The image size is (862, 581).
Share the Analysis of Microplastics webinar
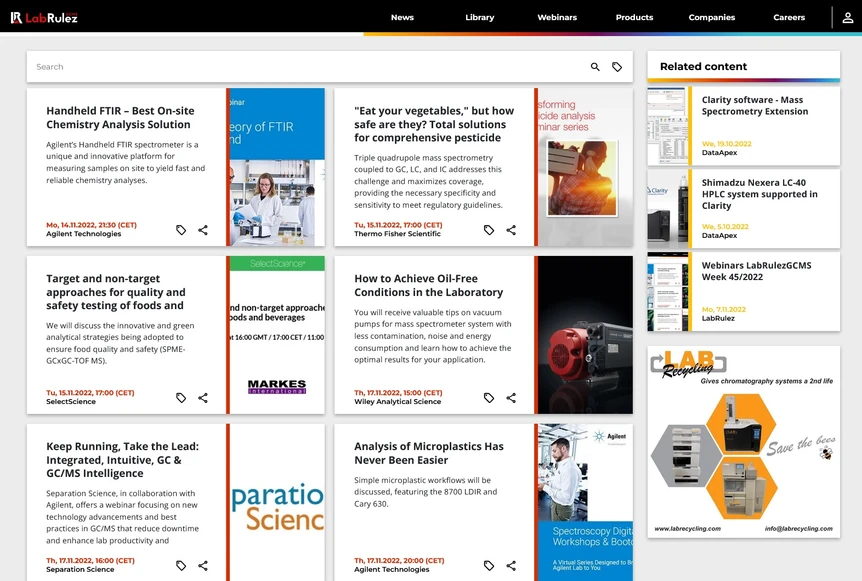point(511,565)
